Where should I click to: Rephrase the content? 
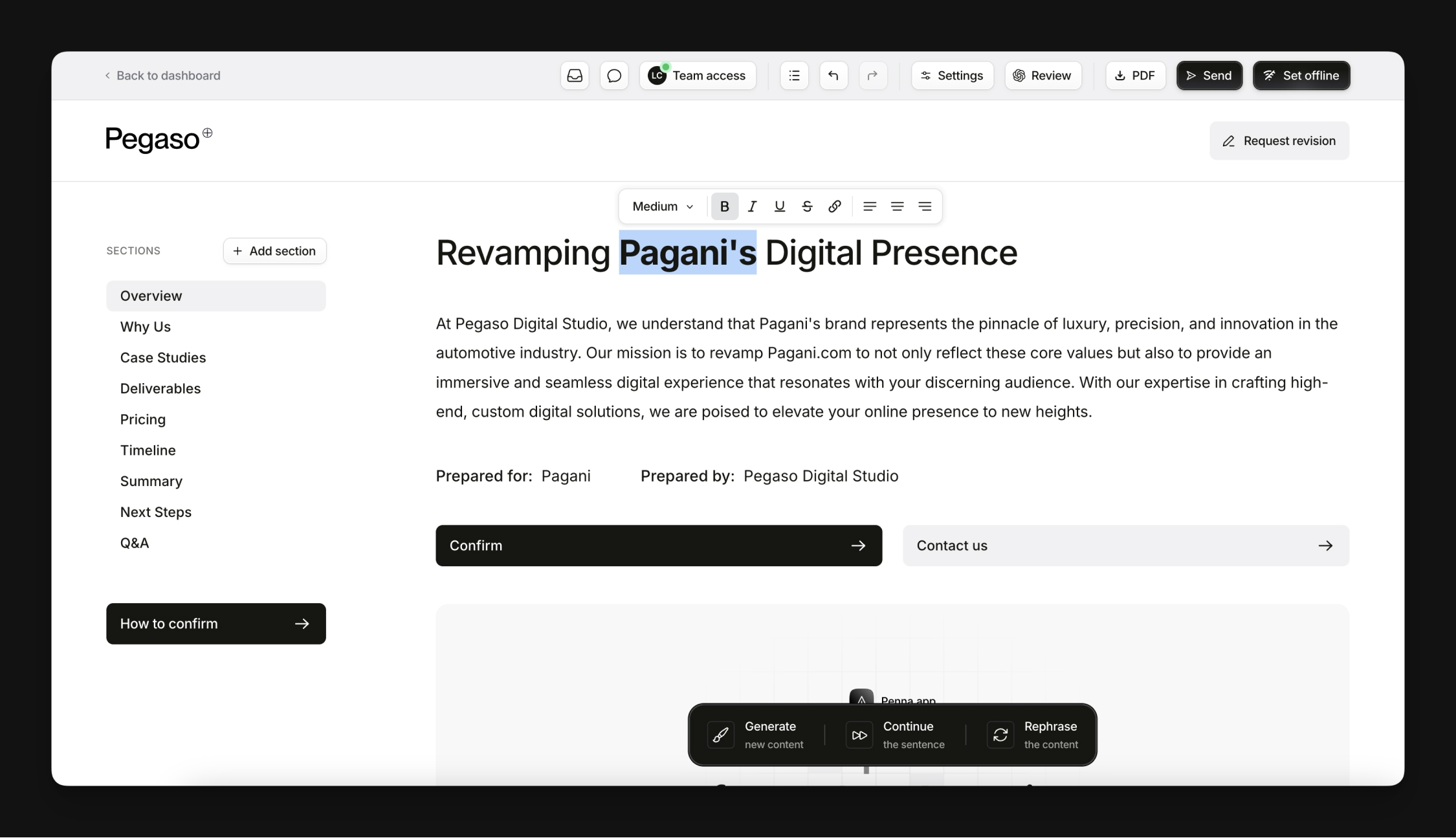[1033, 735]
